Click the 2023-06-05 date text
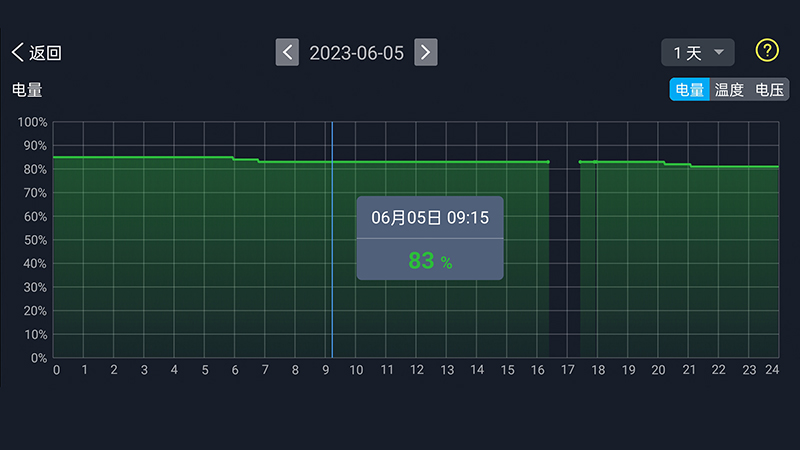Image resolution: width=800 pixels, height=450 pixels. click(356, 53)
